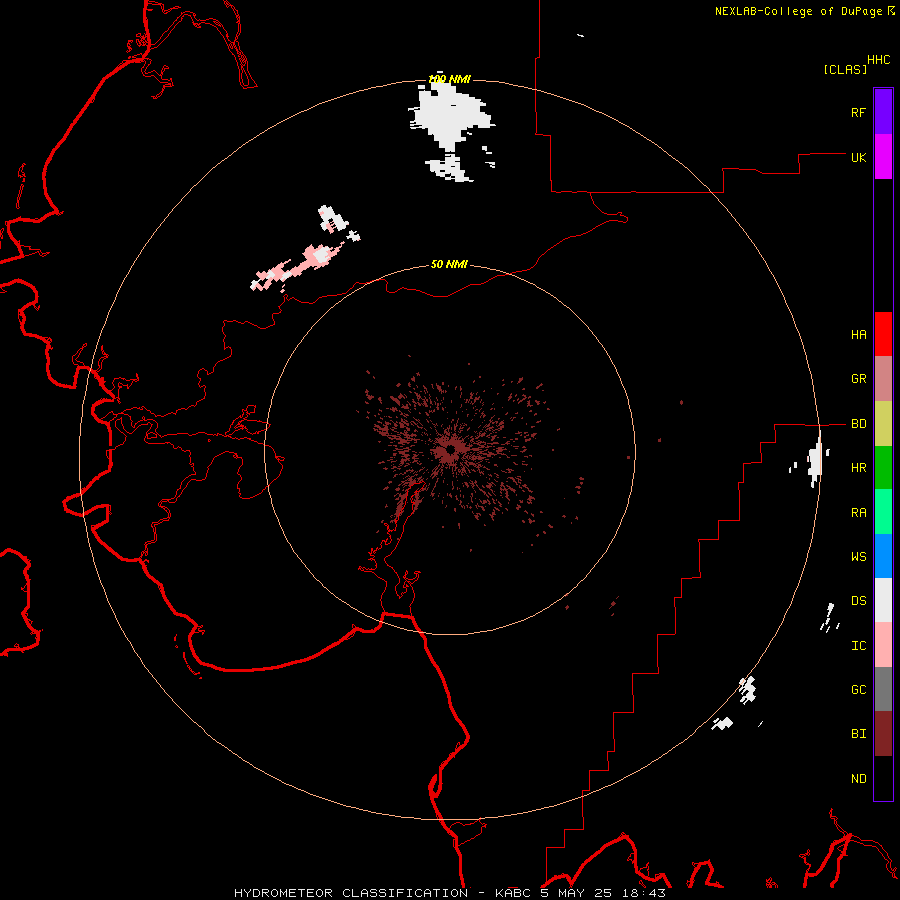Image resolution: width=900 pixels, height=900 pixels.
Task: Pick the mint green RA legend swatch
Action: [883, 512]
